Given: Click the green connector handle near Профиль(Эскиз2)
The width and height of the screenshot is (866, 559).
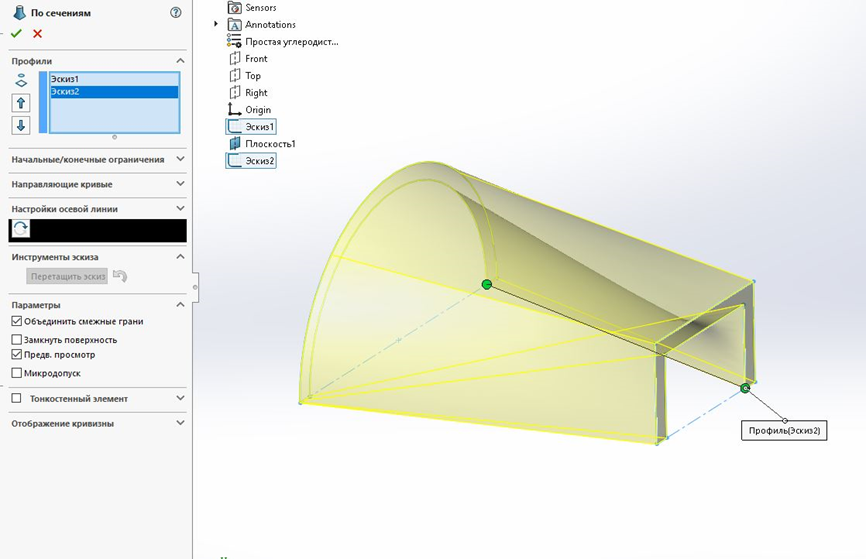Looking at the screenshot, I should (745, 388).
